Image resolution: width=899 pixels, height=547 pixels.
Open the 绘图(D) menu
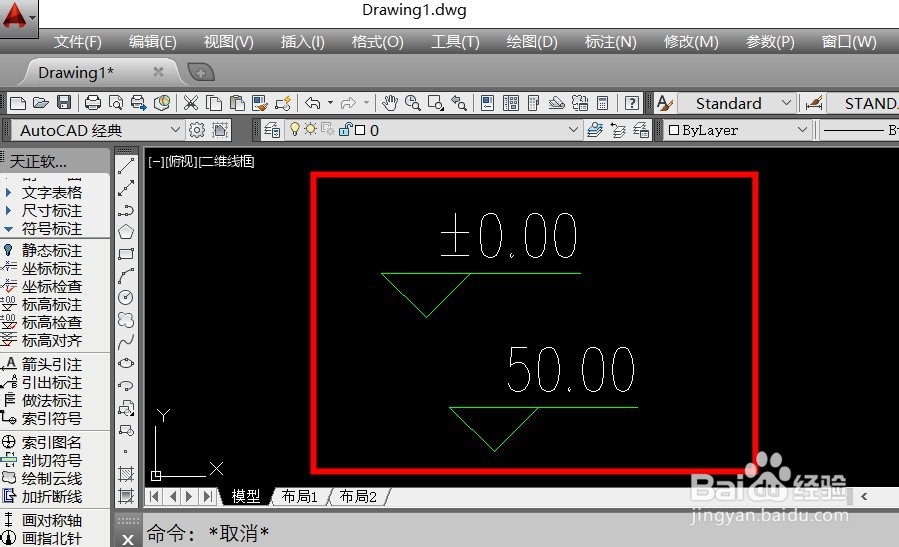point(531,42)
